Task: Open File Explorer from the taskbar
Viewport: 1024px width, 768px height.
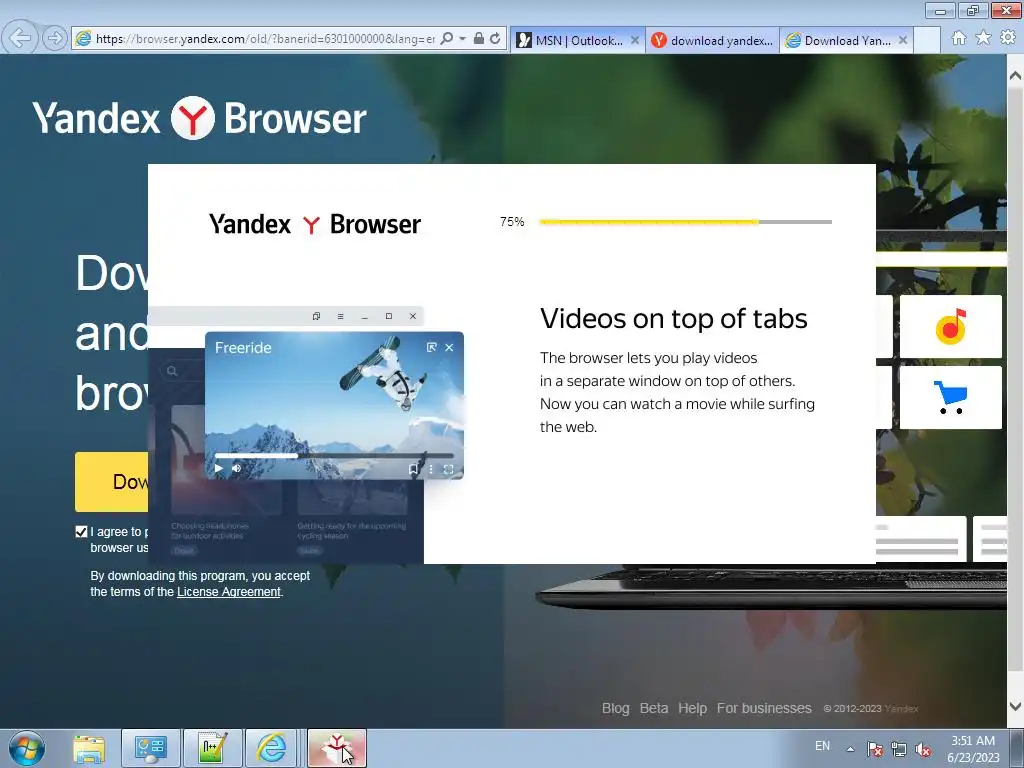Action: click(x=89, y=748)
